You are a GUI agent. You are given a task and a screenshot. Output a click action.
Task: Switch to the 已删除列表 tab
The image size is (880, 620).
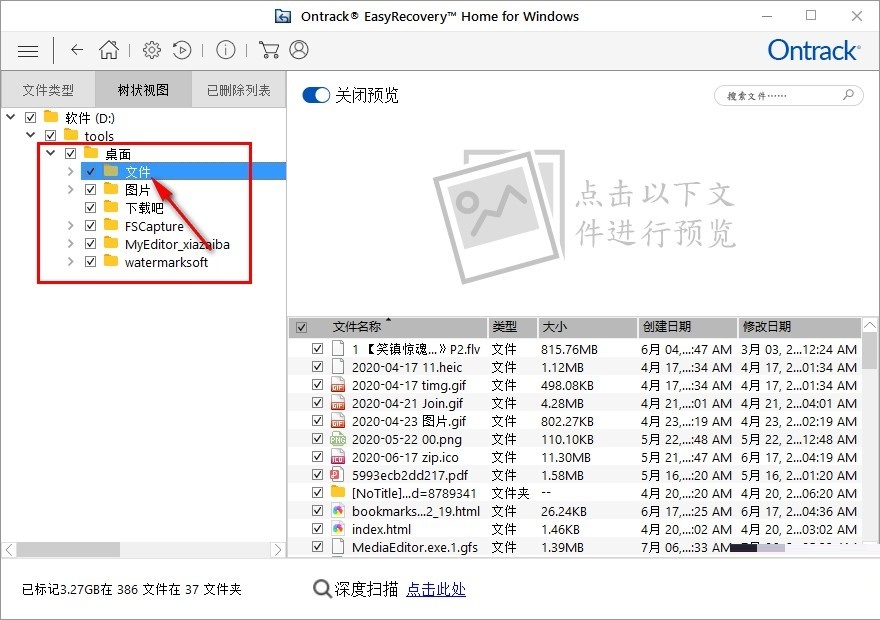pyautogui.click(x=238, y=90)
